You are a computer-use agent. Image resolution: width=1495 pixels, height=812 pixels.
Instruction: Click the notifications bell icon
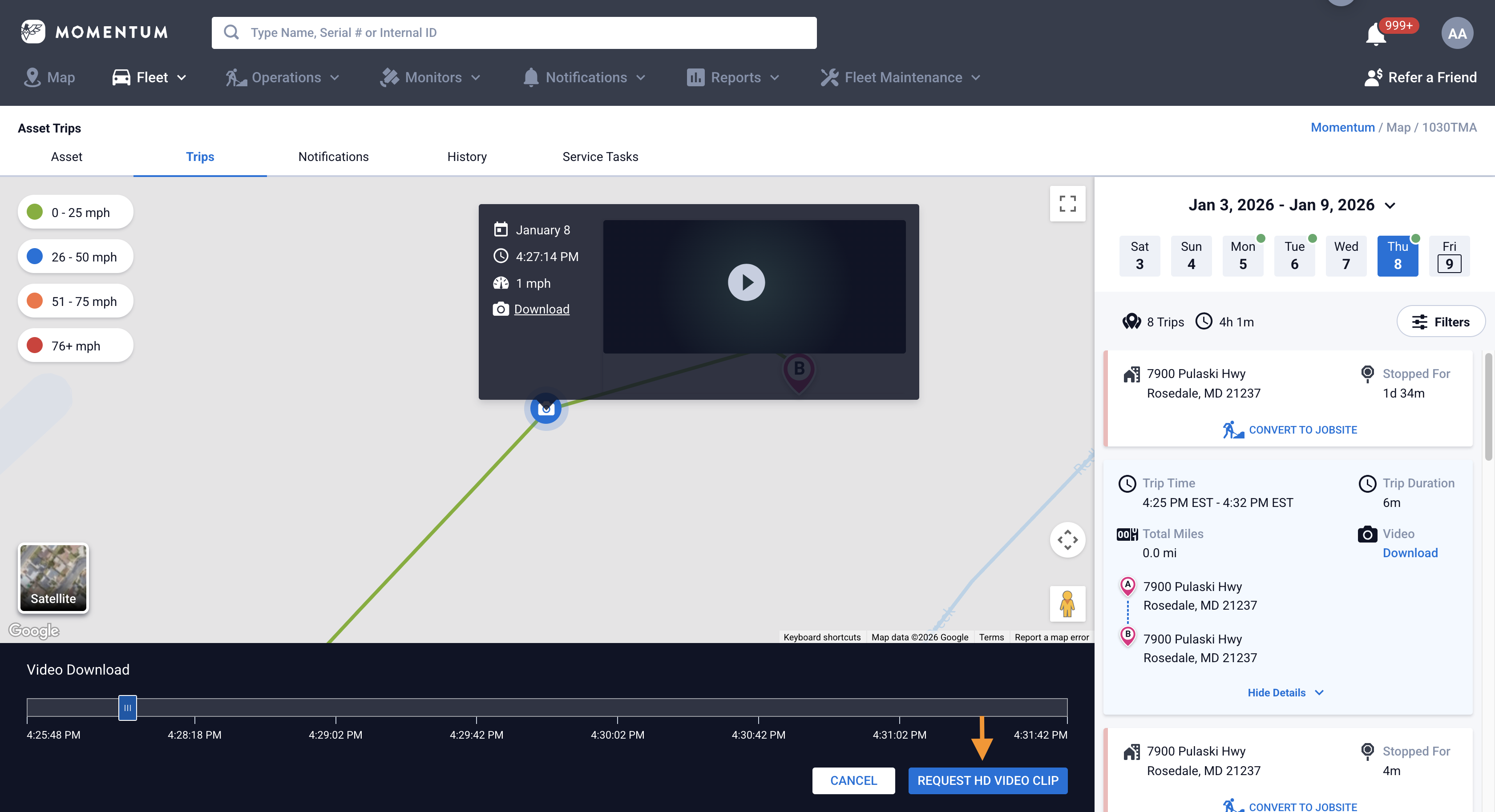[x=1375, y=35]
